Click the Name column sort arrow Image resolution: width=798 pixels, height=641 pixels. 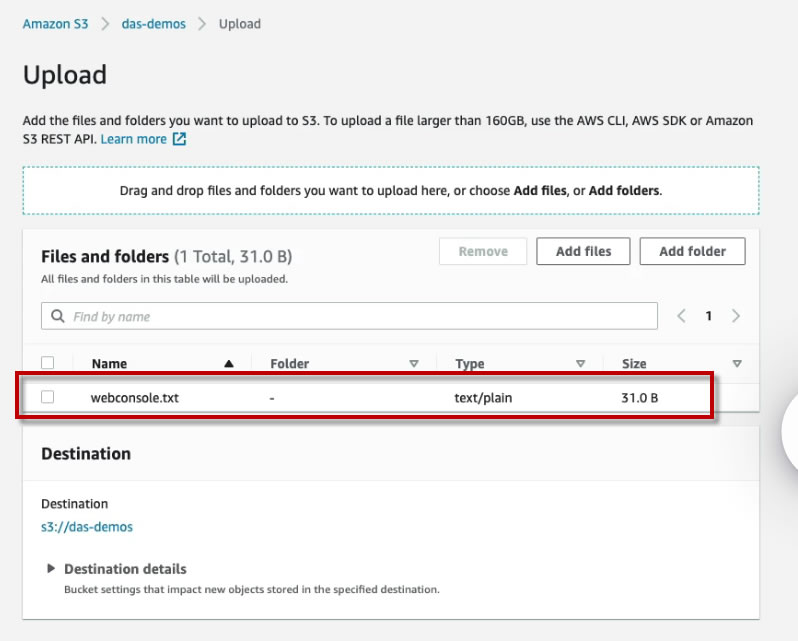pos(229,364)
